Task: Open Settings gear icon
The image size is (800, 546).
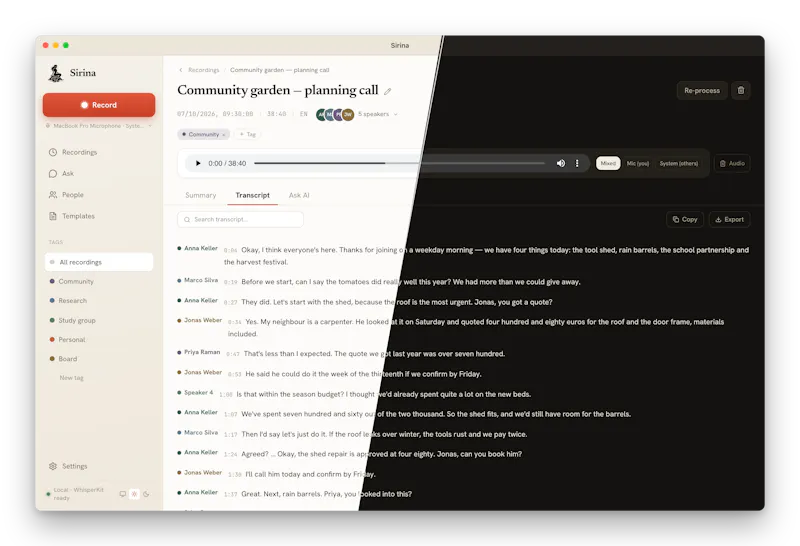Action: [x=53, y=466]
